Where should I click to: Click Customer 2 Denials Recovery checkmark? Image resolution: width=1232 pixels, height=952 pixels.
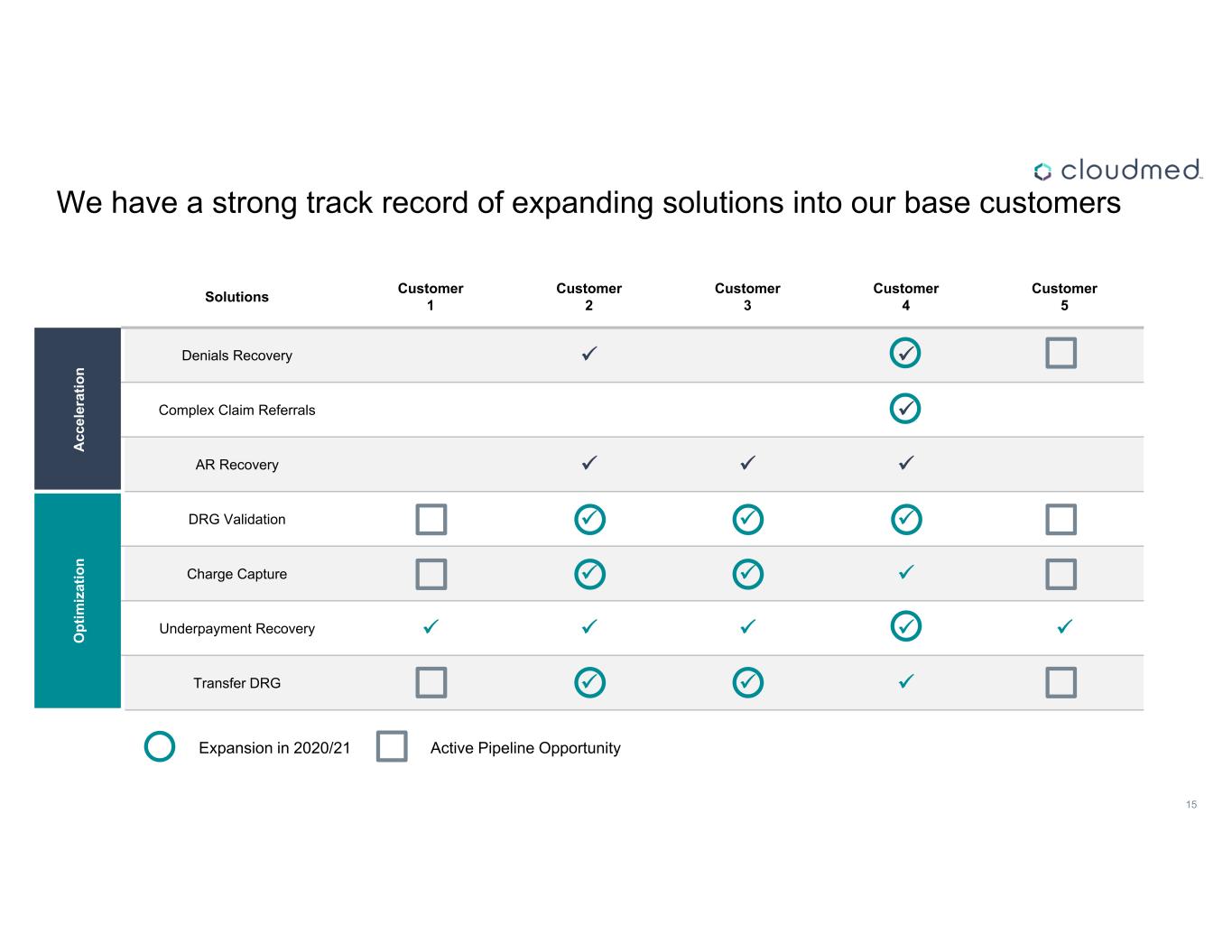(589, 354)
